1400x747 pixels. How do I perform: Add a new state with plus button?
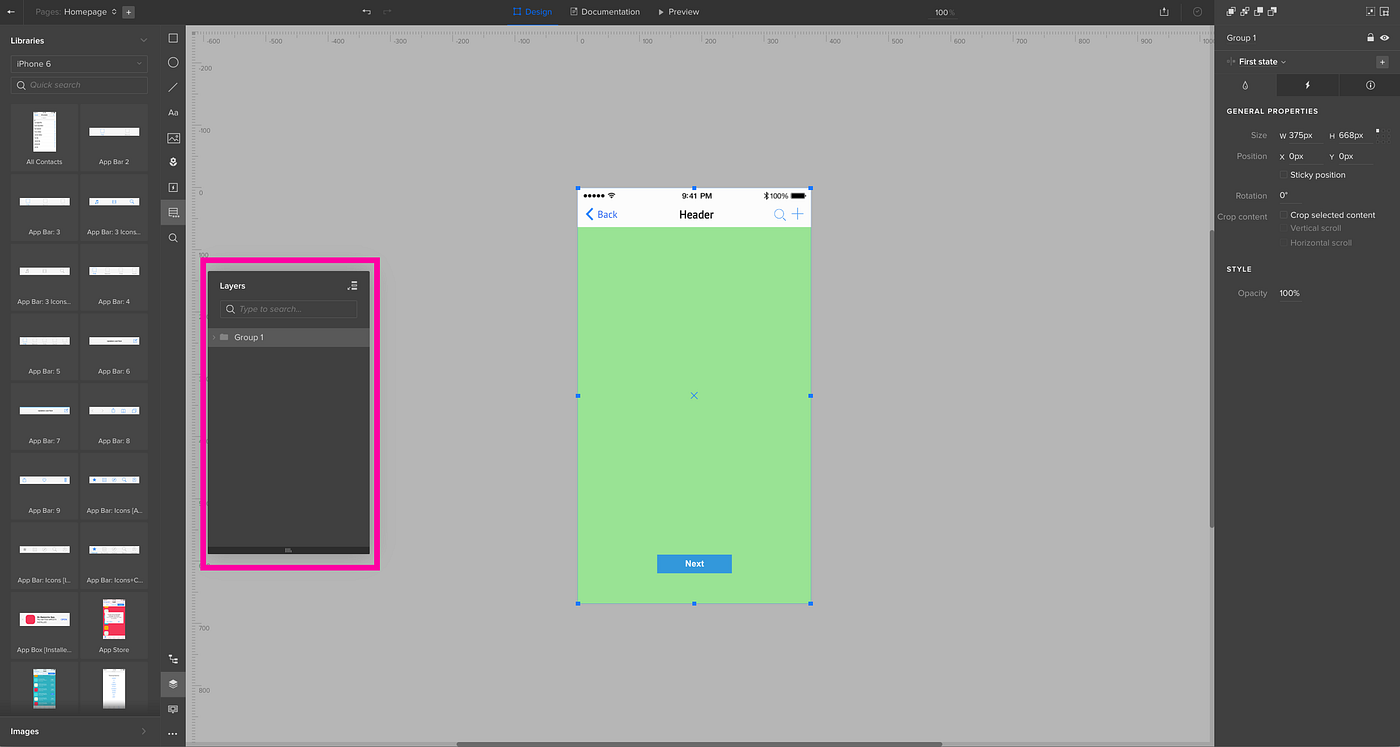pos(1382,62)
